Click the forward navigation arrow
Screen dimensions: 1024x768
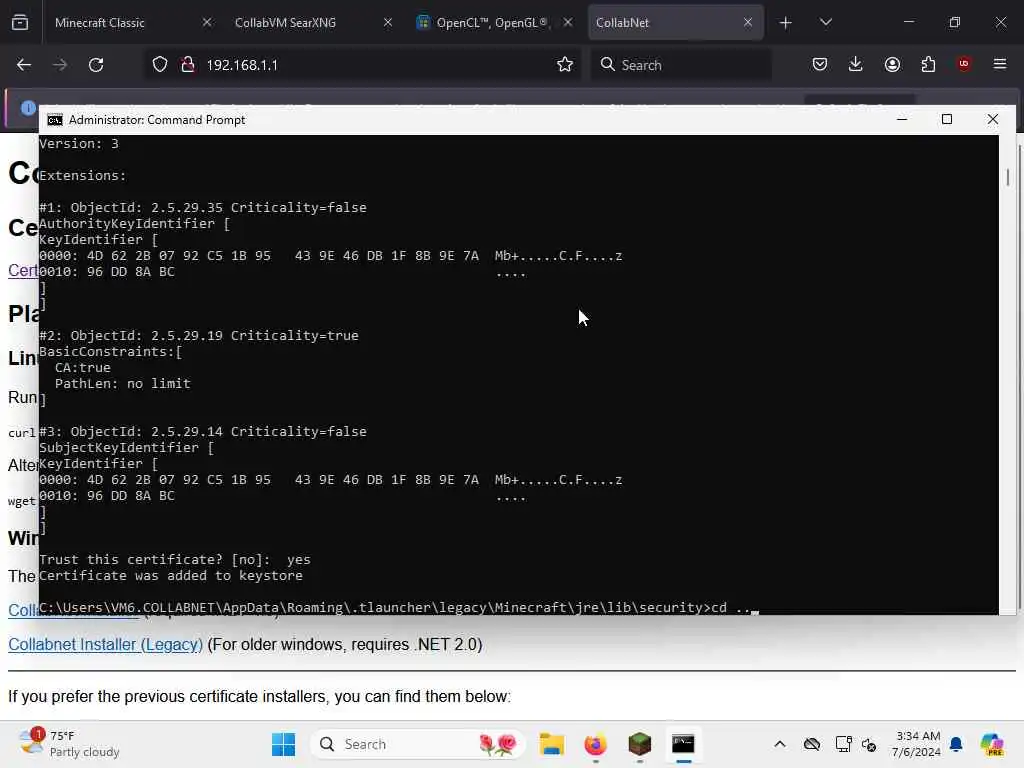tap(59, 65)
